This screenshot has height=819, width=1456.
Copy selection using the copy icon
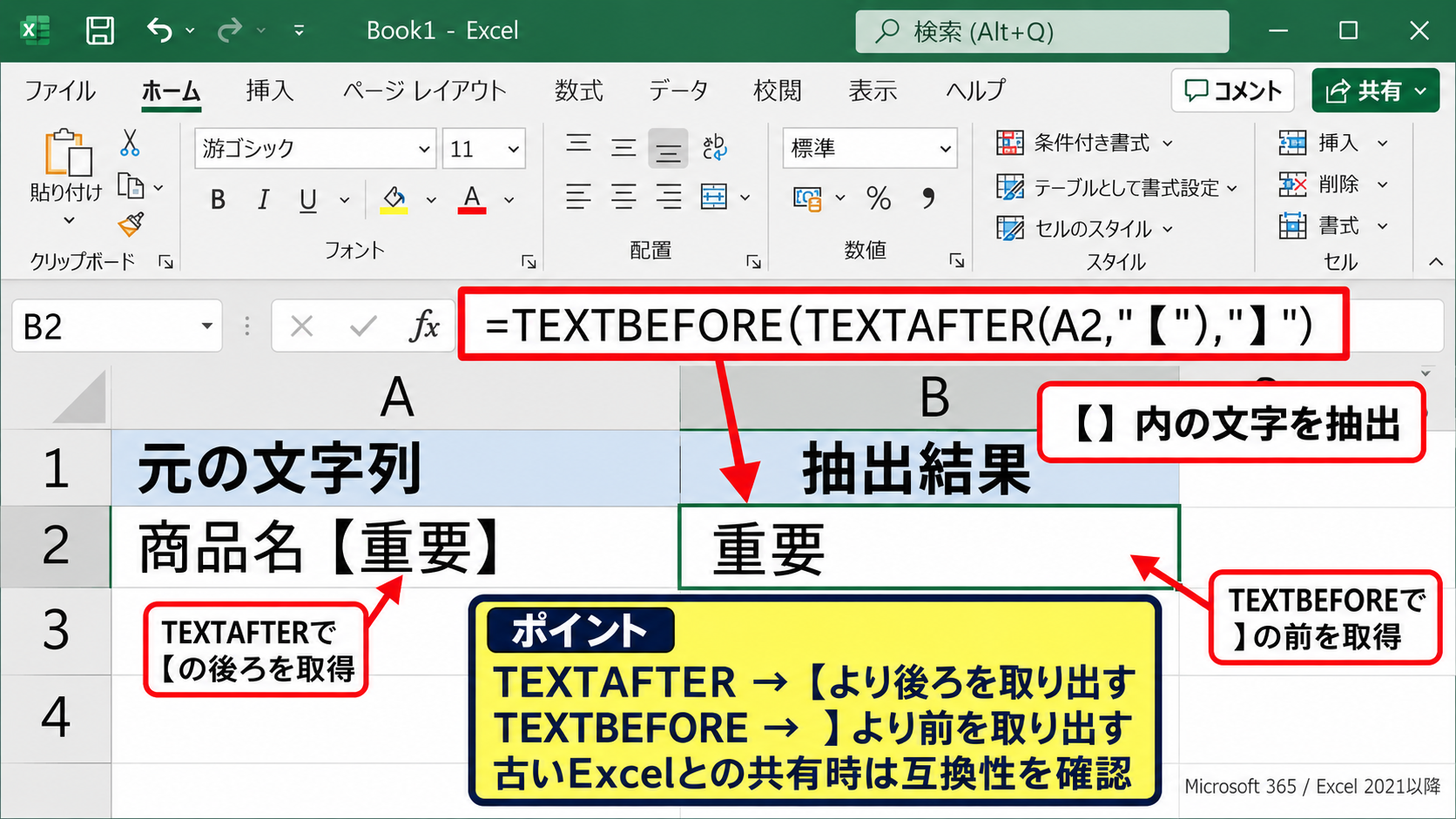point(131,186)
